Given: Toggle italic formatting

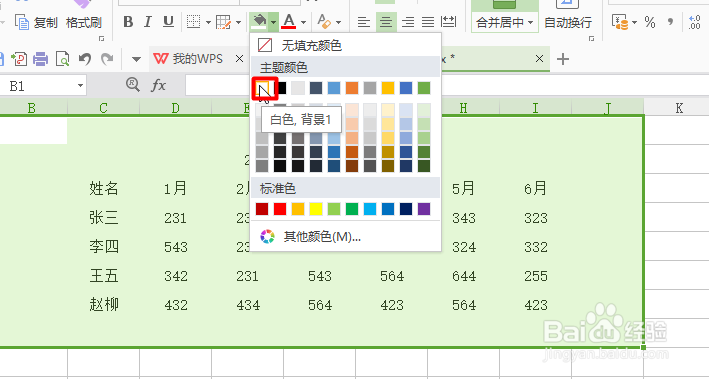Looking at the screenshot, I should click(148, 21).
